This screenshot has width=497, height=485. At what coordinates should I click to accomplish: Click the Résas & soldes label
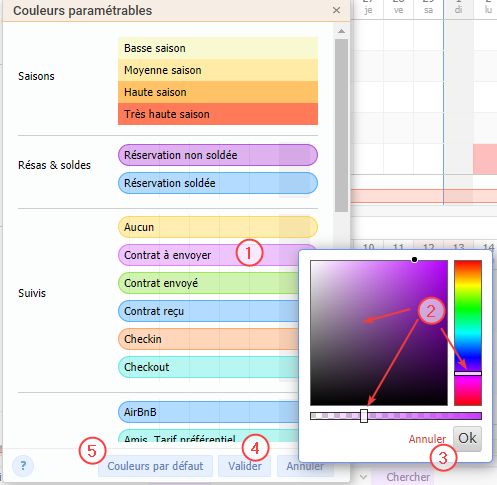pyautogui.click(x=54, y=165)
